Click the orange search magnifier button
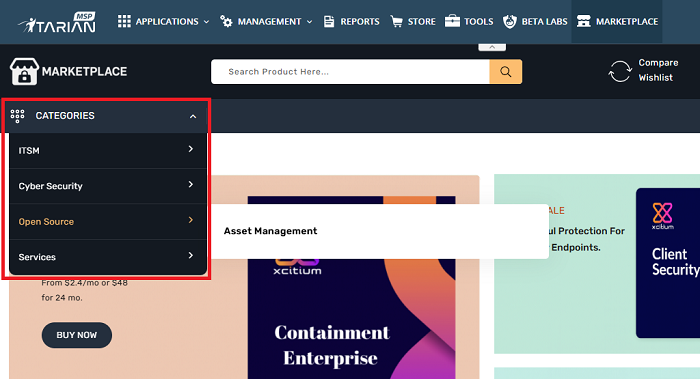The width and height of the screenshot is (700, 379). [505, 71]
